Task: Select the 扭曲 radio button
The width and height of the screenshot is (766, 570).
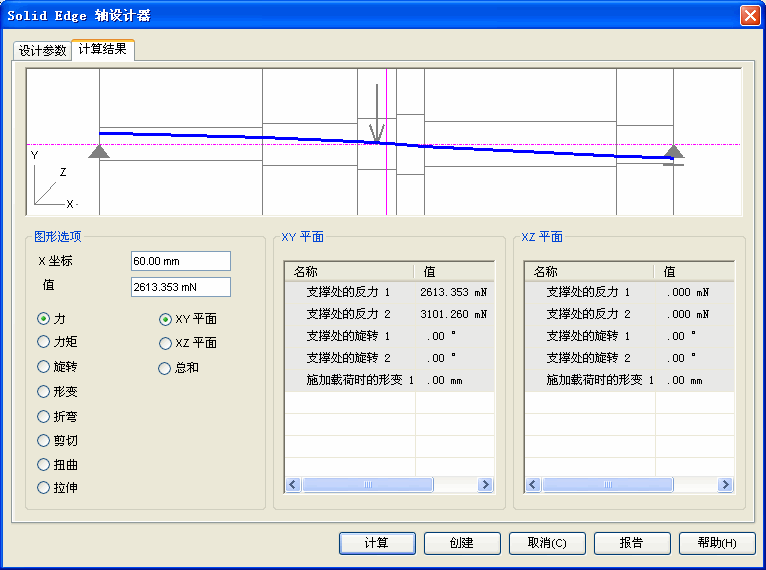Action: 44,464
